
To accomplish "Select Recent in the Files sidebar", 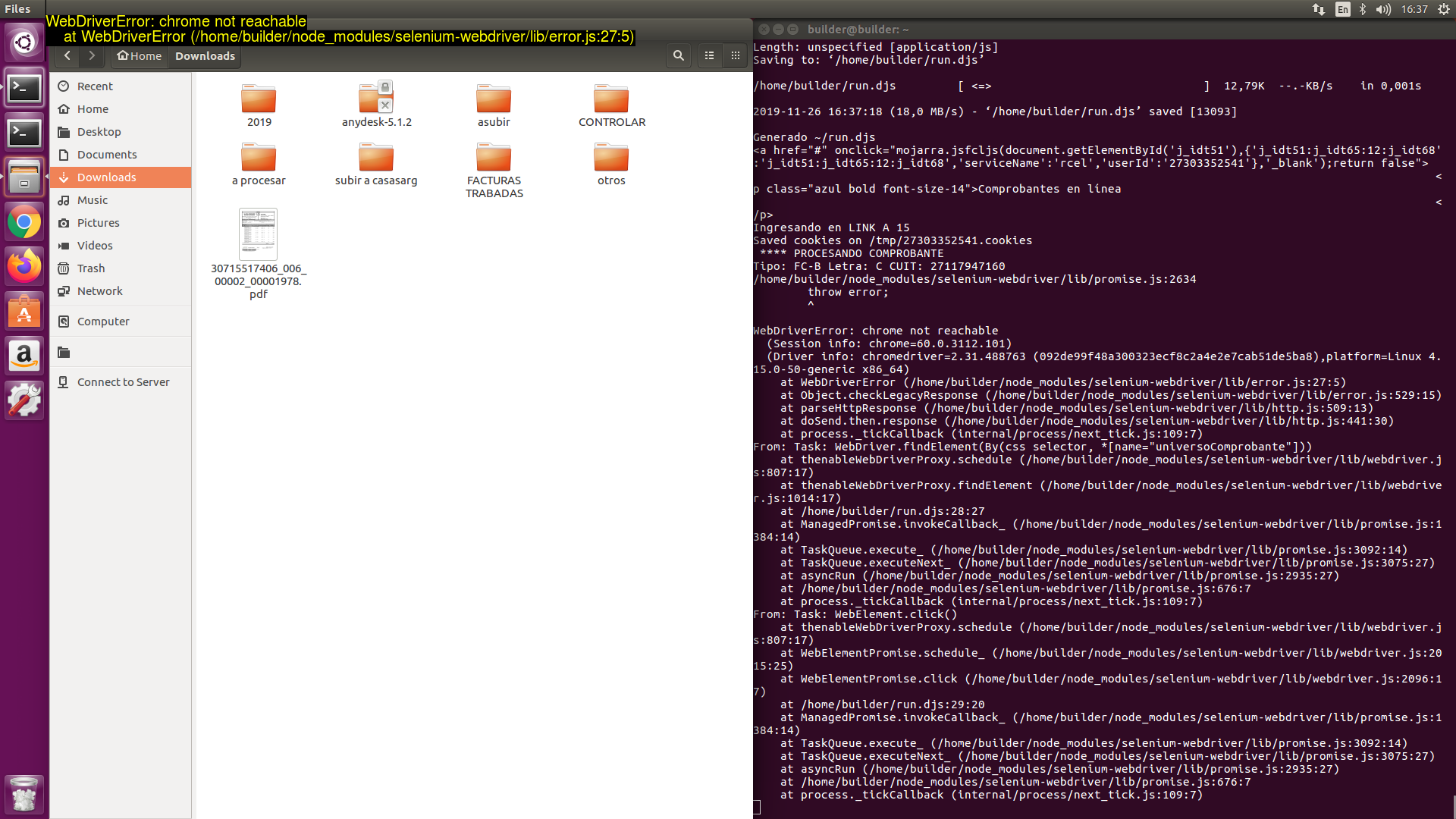I will click(121, 86).
